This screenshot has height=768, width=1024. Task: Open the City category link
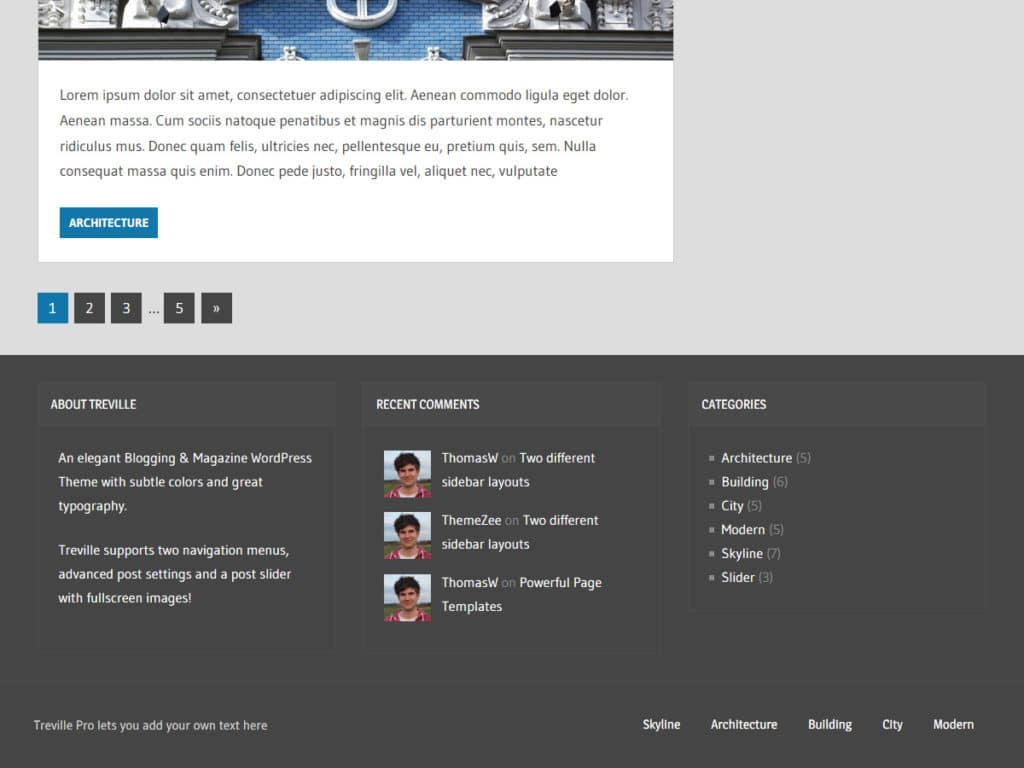(x=733, y=505)
